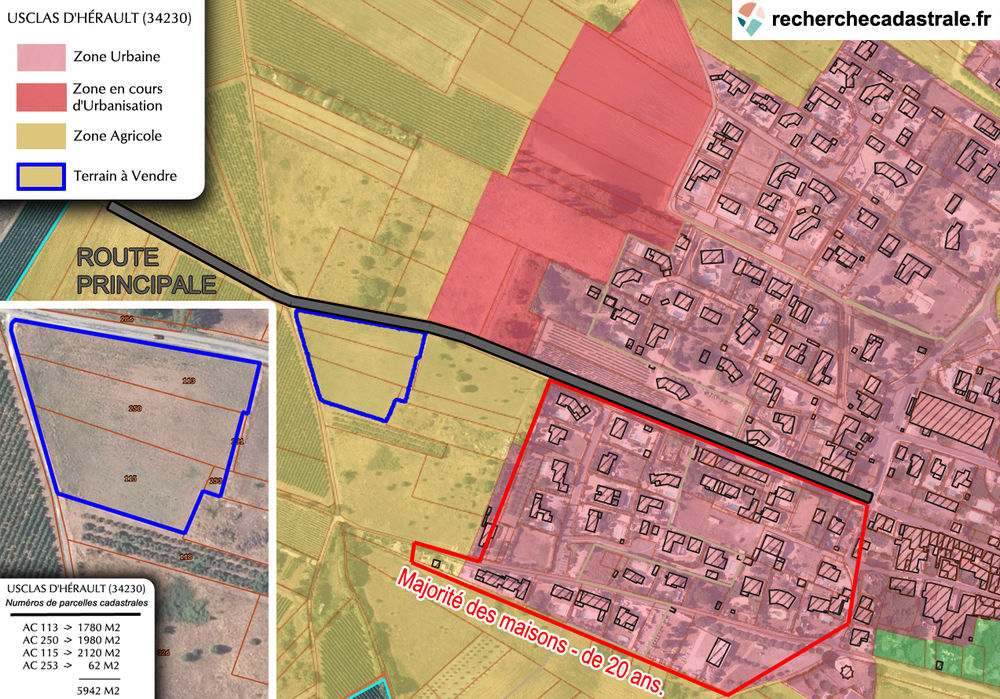Click parcel label 115 in the inset map
The width and height of the screenshot is (1000, 699).
click(130, 478)
